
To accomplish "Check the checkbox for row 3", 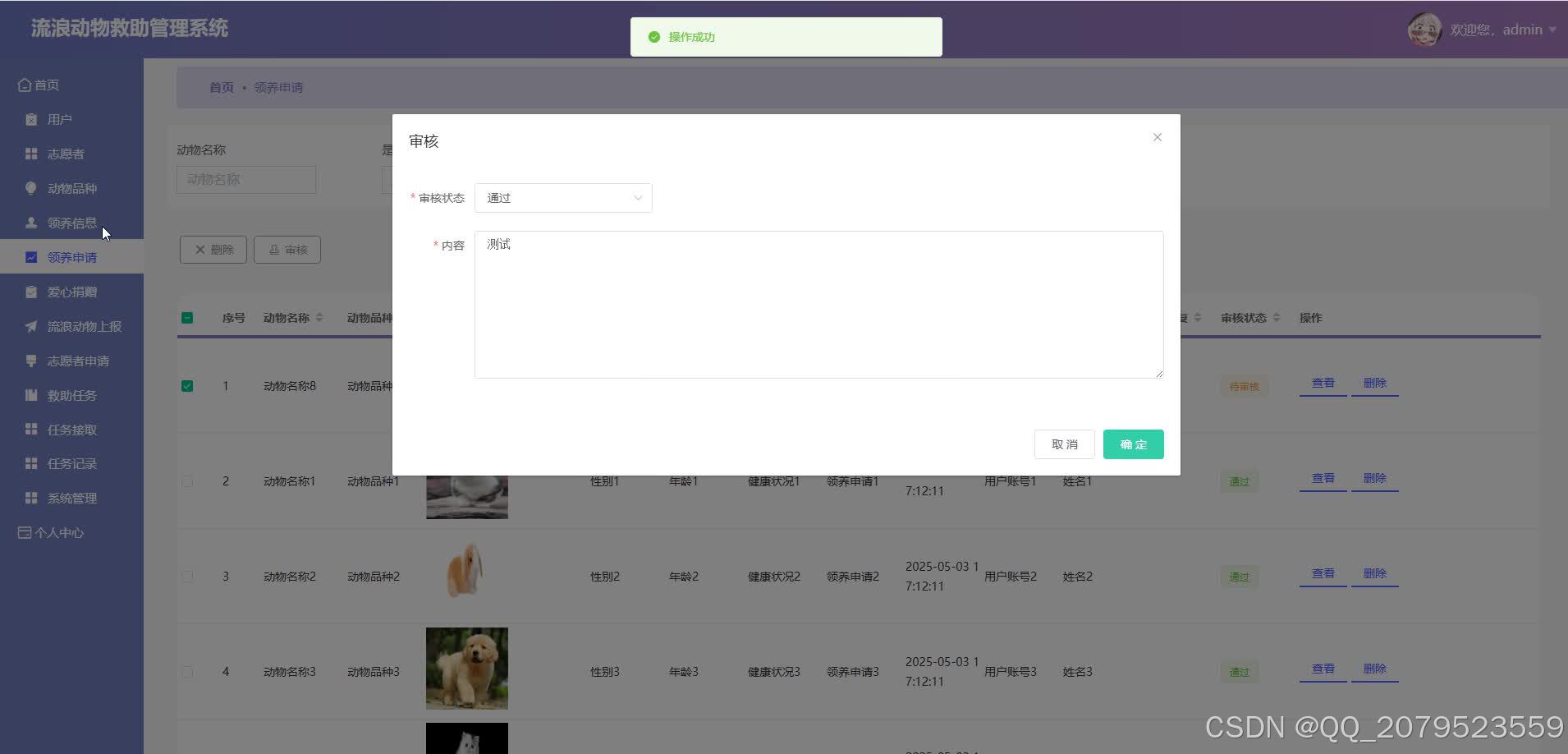I will (x=186, y=576).
